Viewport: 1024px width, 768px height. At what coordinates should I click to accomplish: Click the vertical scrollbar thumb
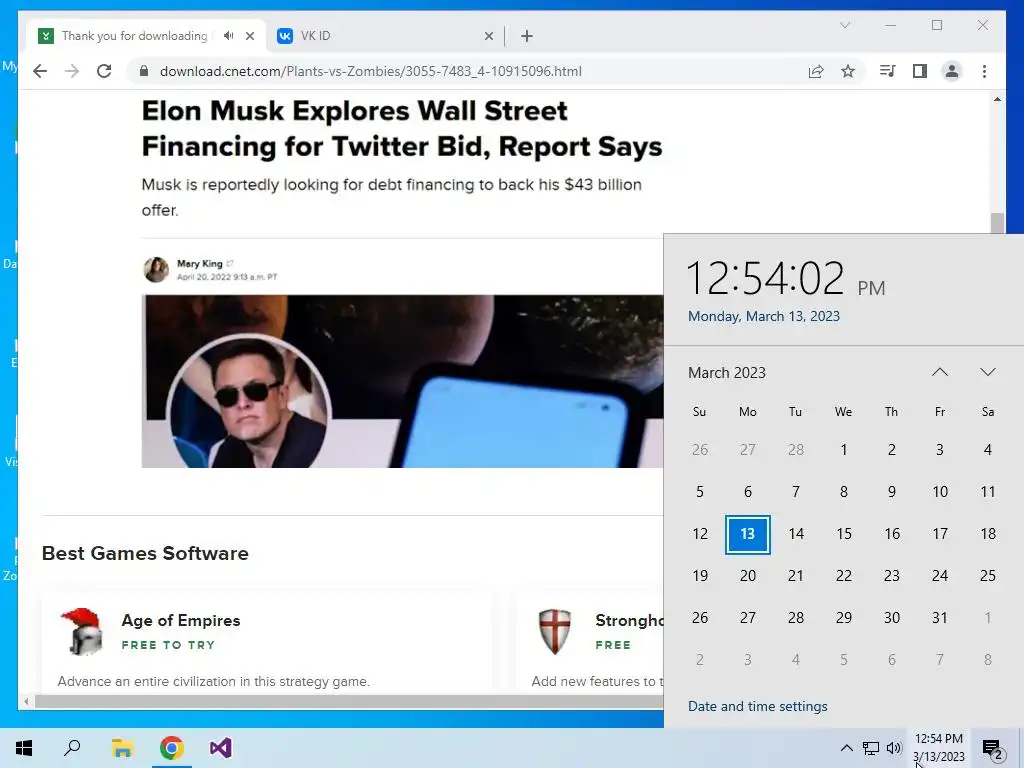tap(997, 223)
